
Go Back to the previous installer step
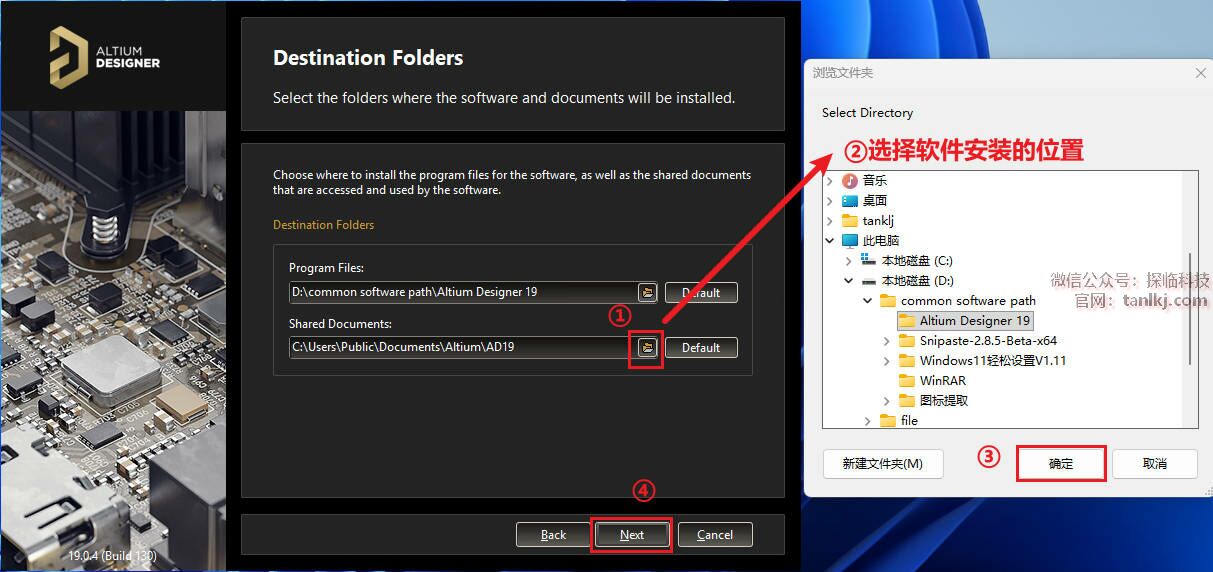click(553, 534)
